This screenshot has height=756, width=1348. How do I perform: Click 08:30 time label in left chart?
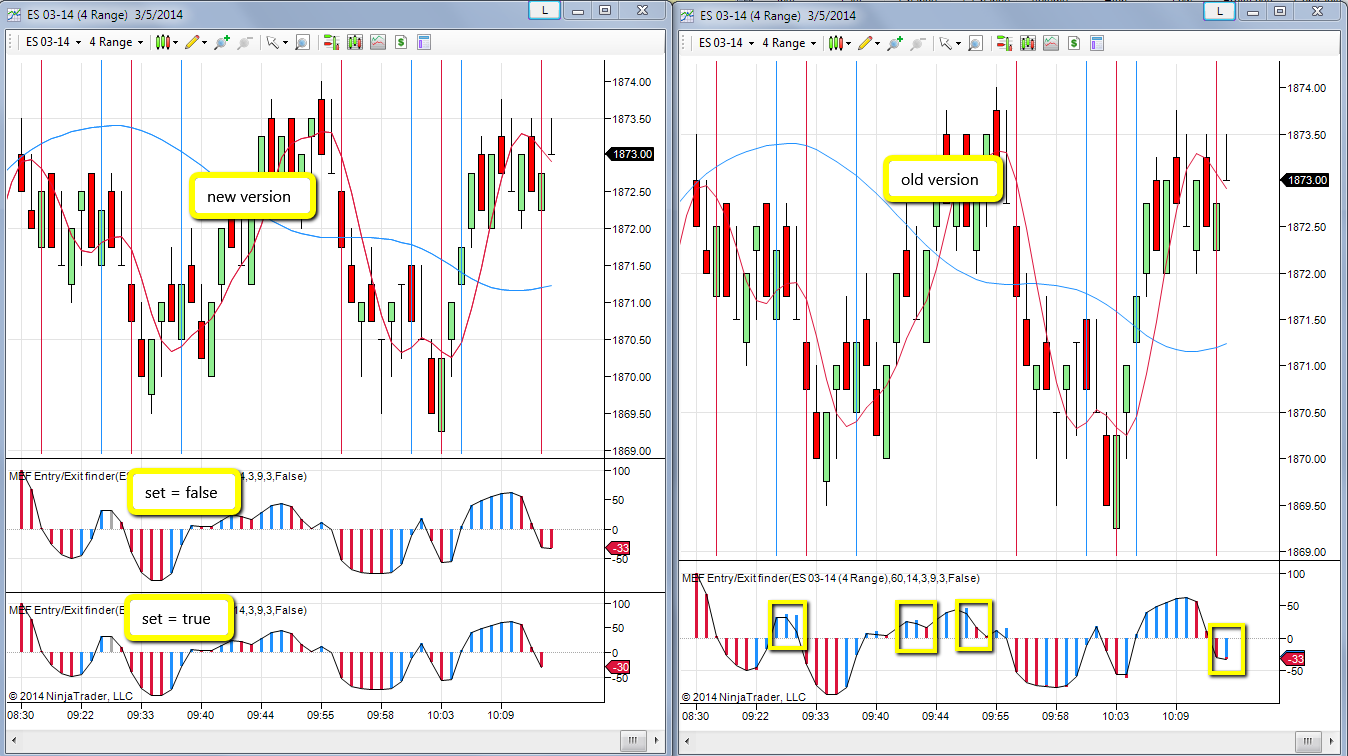pyautogui.click(x=22, y=716)
